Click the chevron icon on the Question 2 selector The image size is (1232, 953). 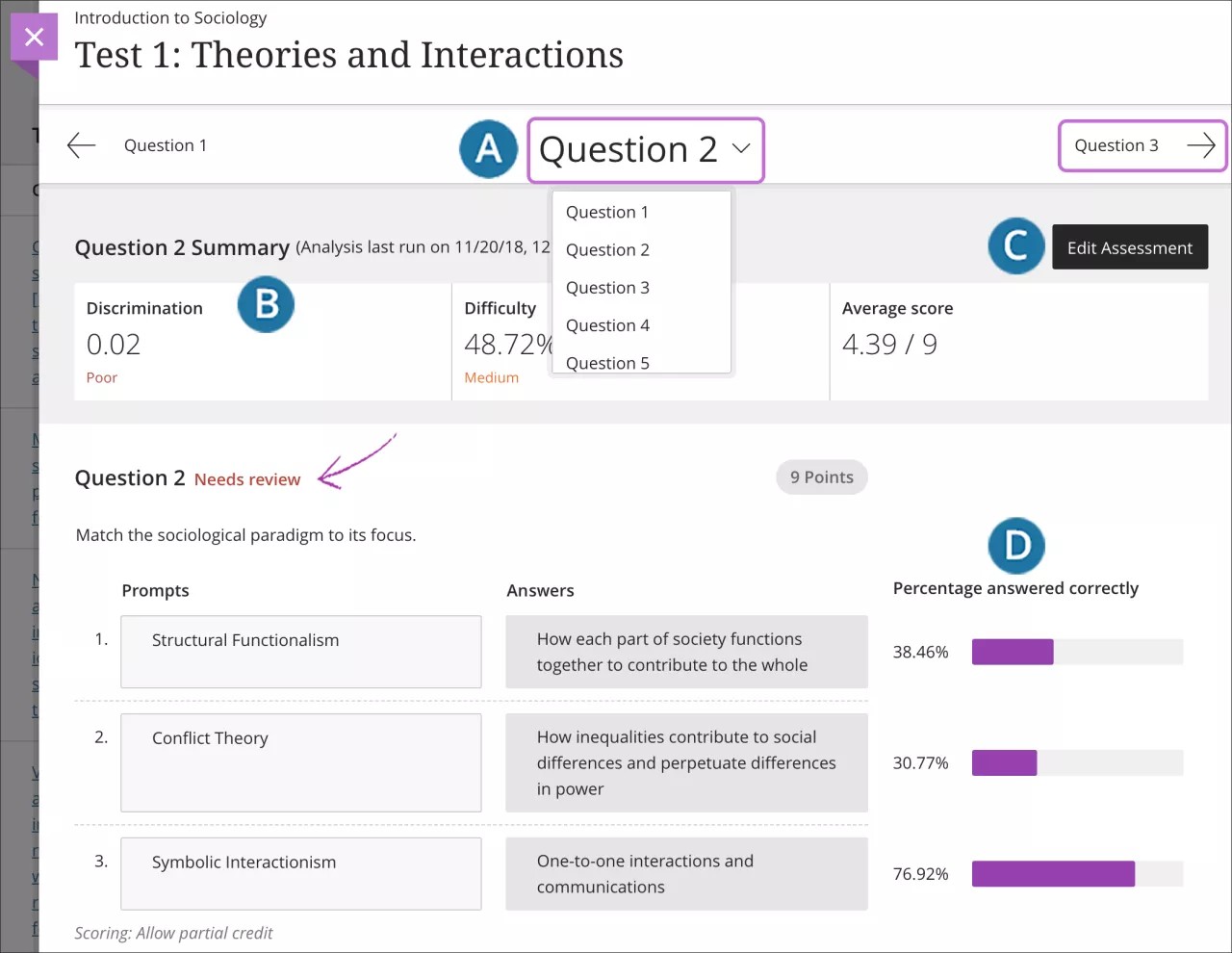(x=739, y=150)
